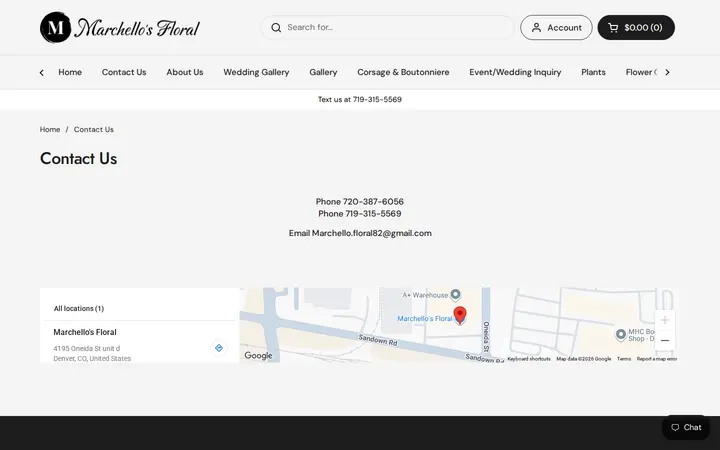Open Wedding Gallery menu item
Image resolution: width=720 pixels, height=450 pixels.
pos(256,72)
